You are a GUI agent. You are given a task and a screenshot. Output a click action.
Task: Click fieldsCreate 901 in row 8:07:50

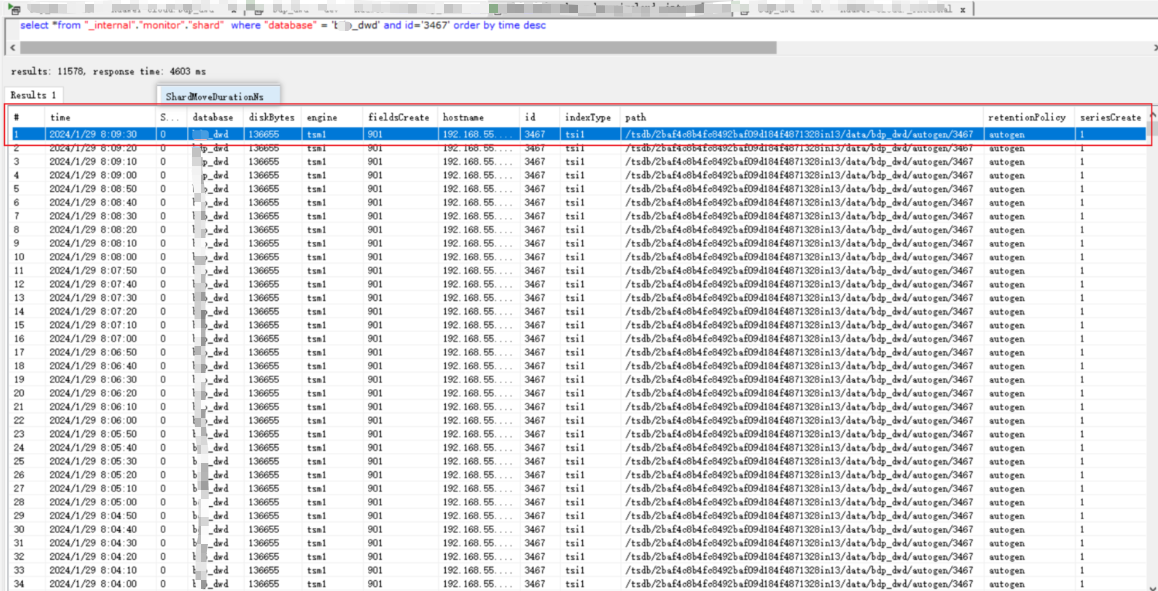tap(374, 270)
